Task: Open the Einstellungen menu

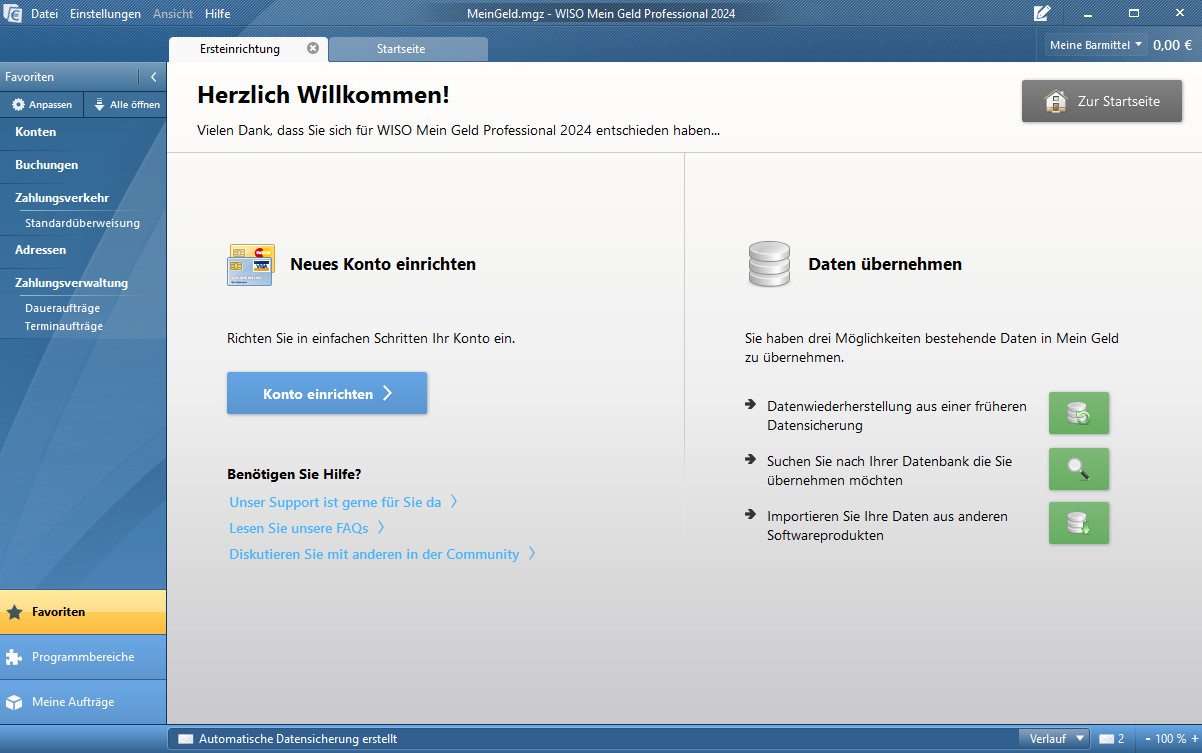Action: 105,13
